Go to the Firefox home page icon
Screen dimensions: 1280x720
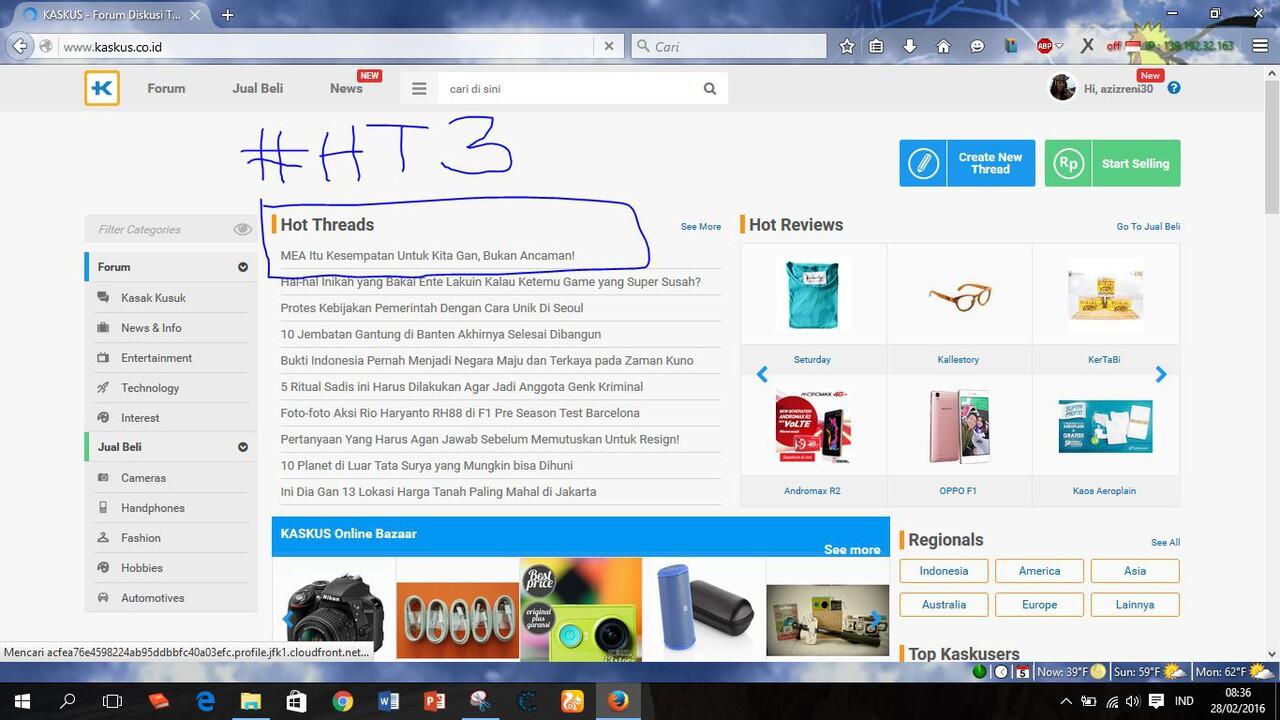point(943,46)
